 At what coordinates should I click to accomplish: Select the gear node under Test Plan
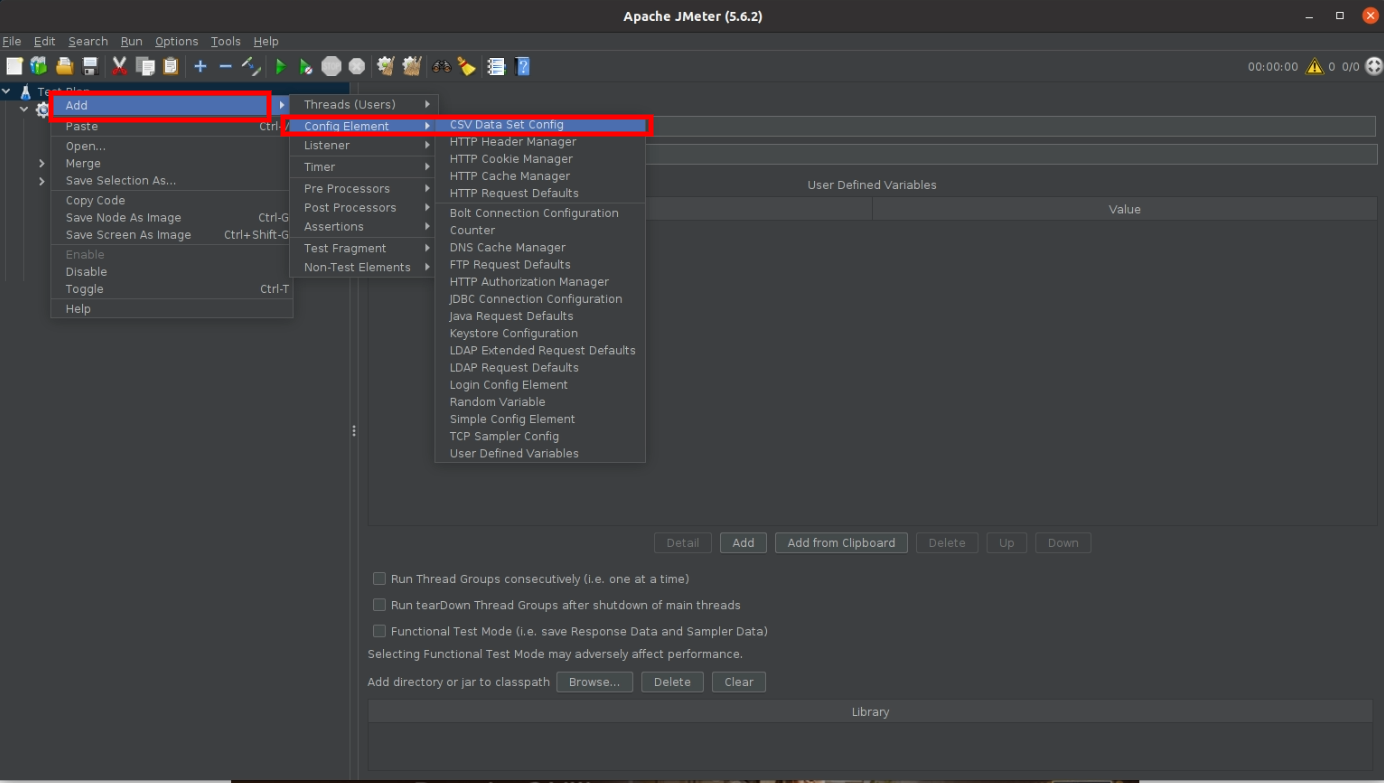click(x=42, y=109)
